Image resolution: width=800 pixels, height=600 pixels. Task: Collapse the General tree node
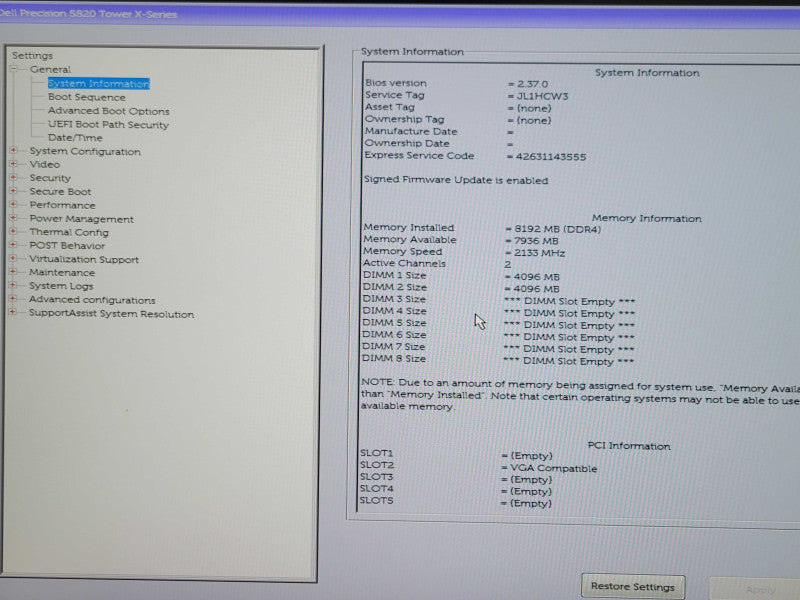[14, 69]
